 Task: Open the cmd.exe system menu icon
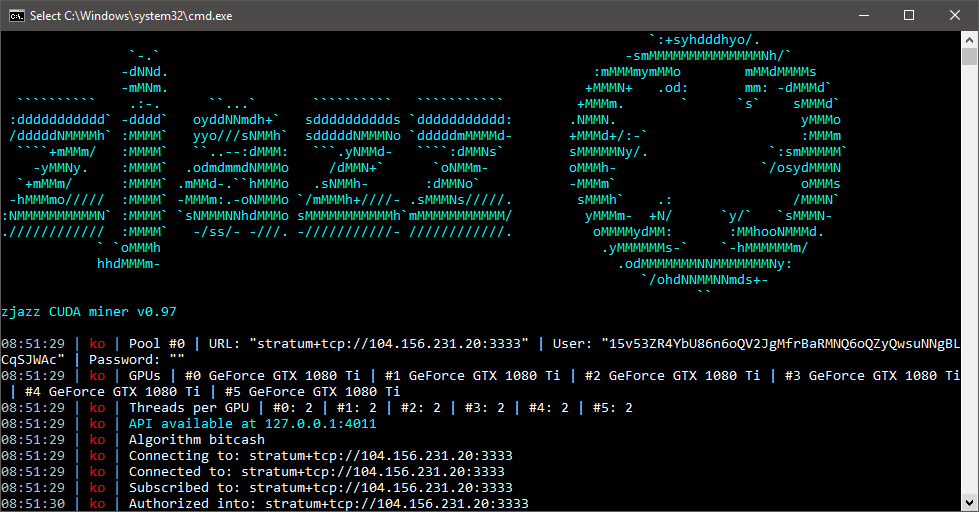(x=17, y=16)
